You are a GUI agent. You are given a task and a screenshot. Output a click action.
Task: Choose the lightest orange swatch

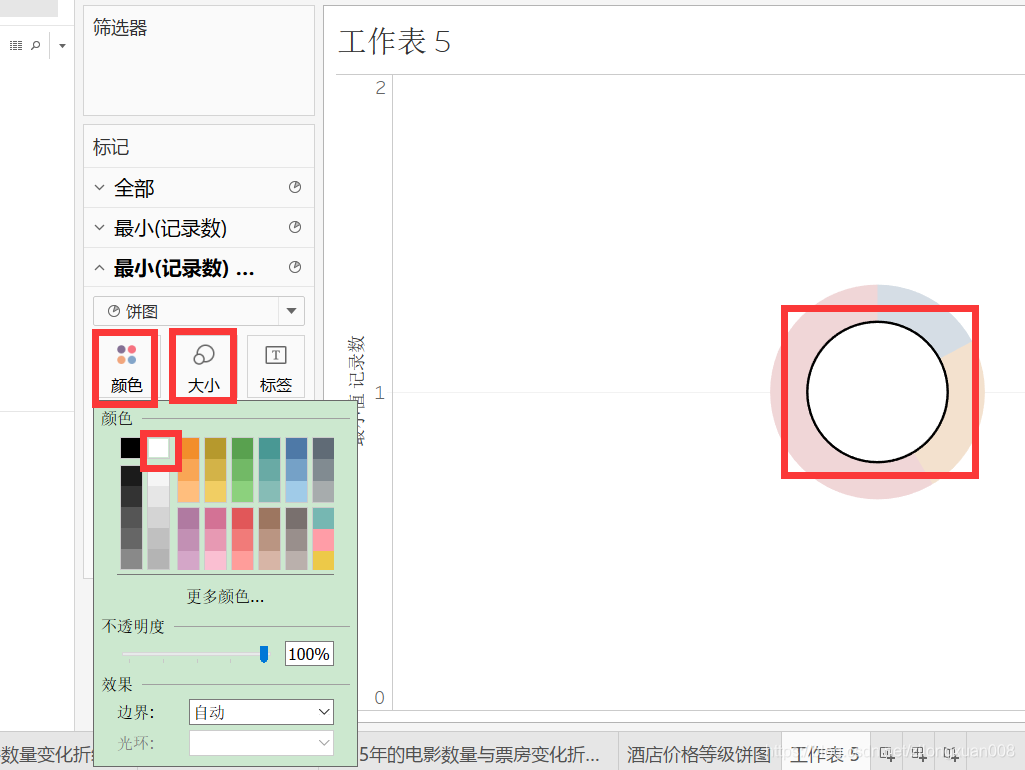point(189,492)
